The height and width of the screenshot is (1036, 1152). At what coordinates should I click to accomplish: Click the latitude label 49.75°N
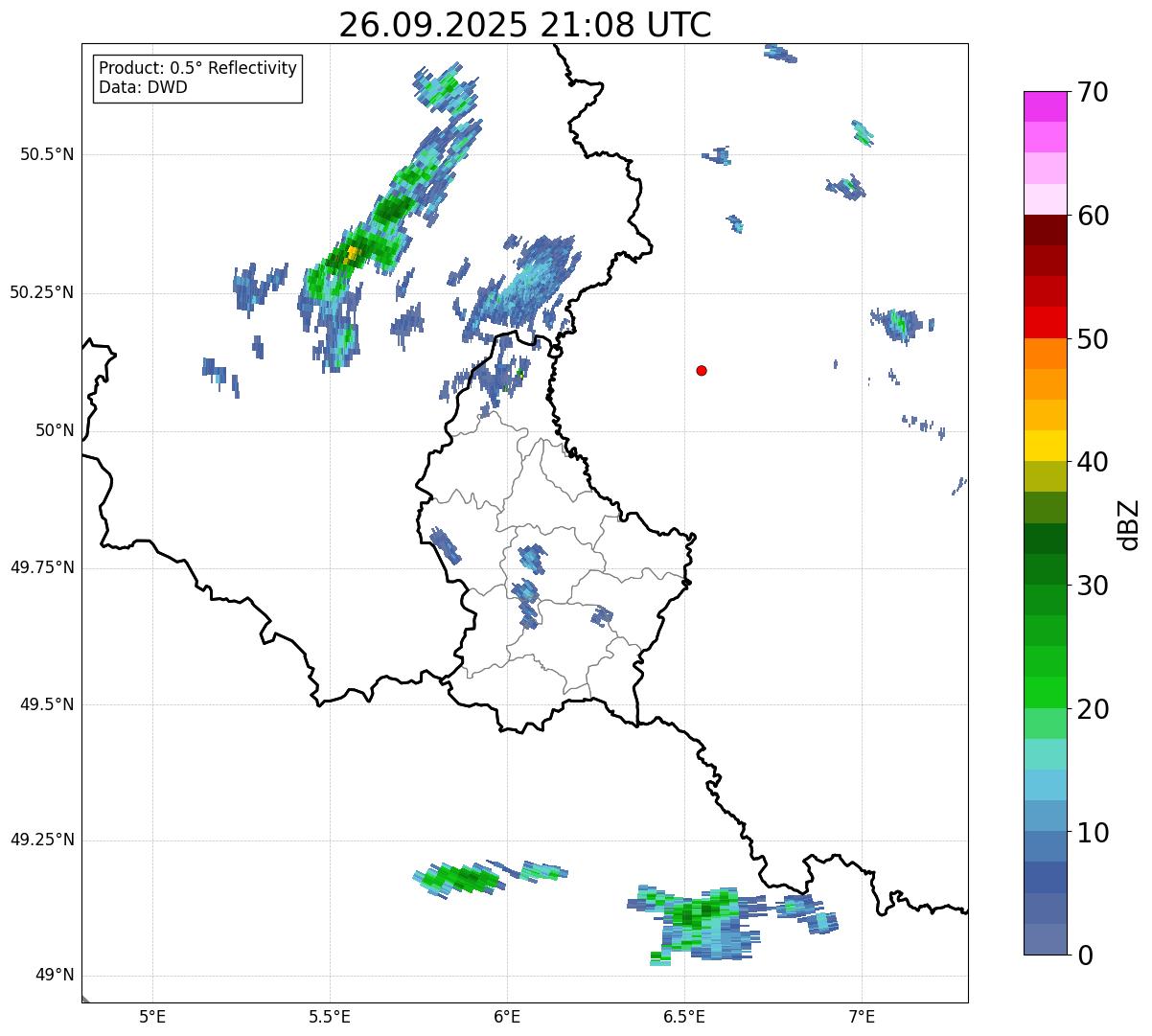click(x=42, y=567)
